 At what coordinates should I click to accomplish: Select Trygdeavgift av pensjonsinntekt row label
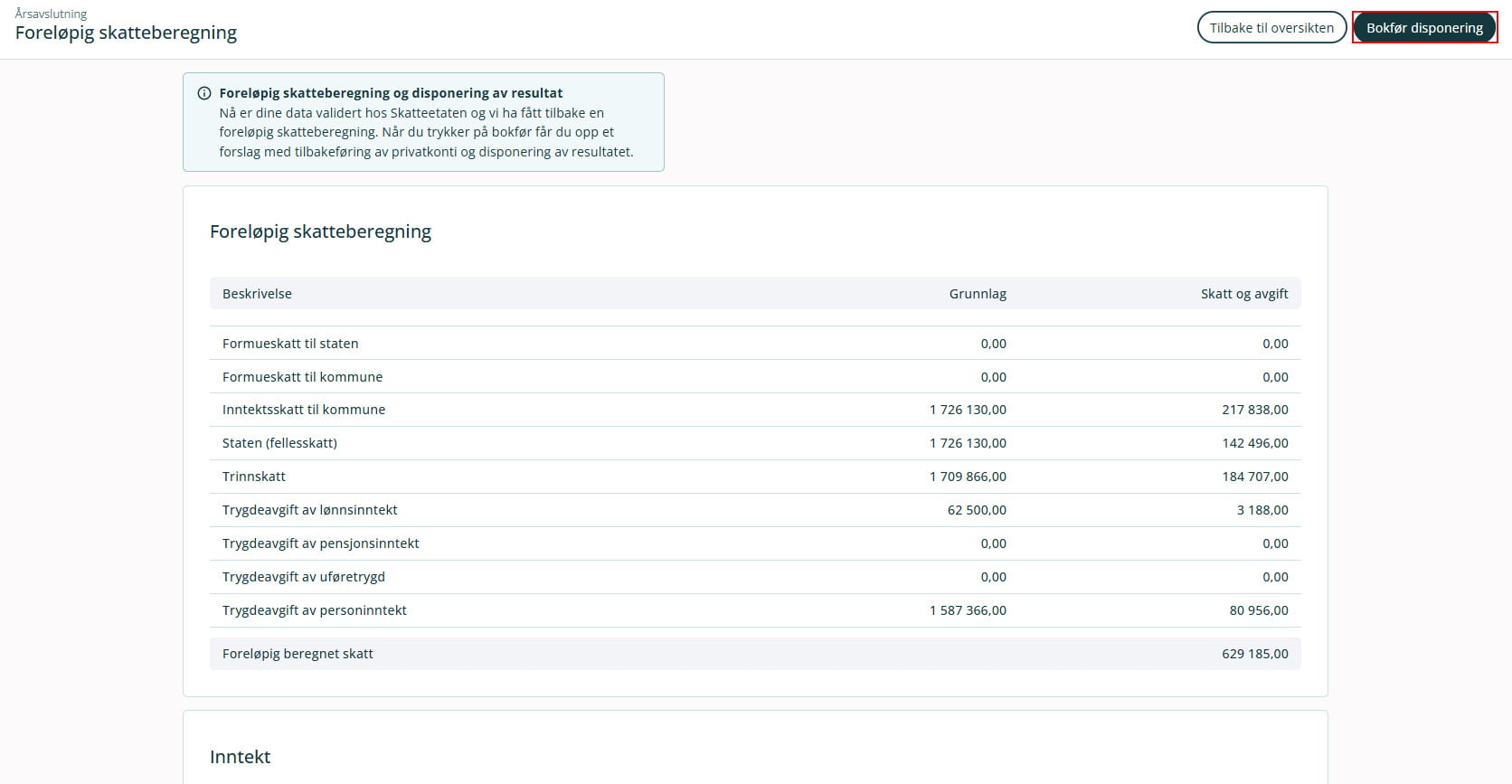click(321, 543)
